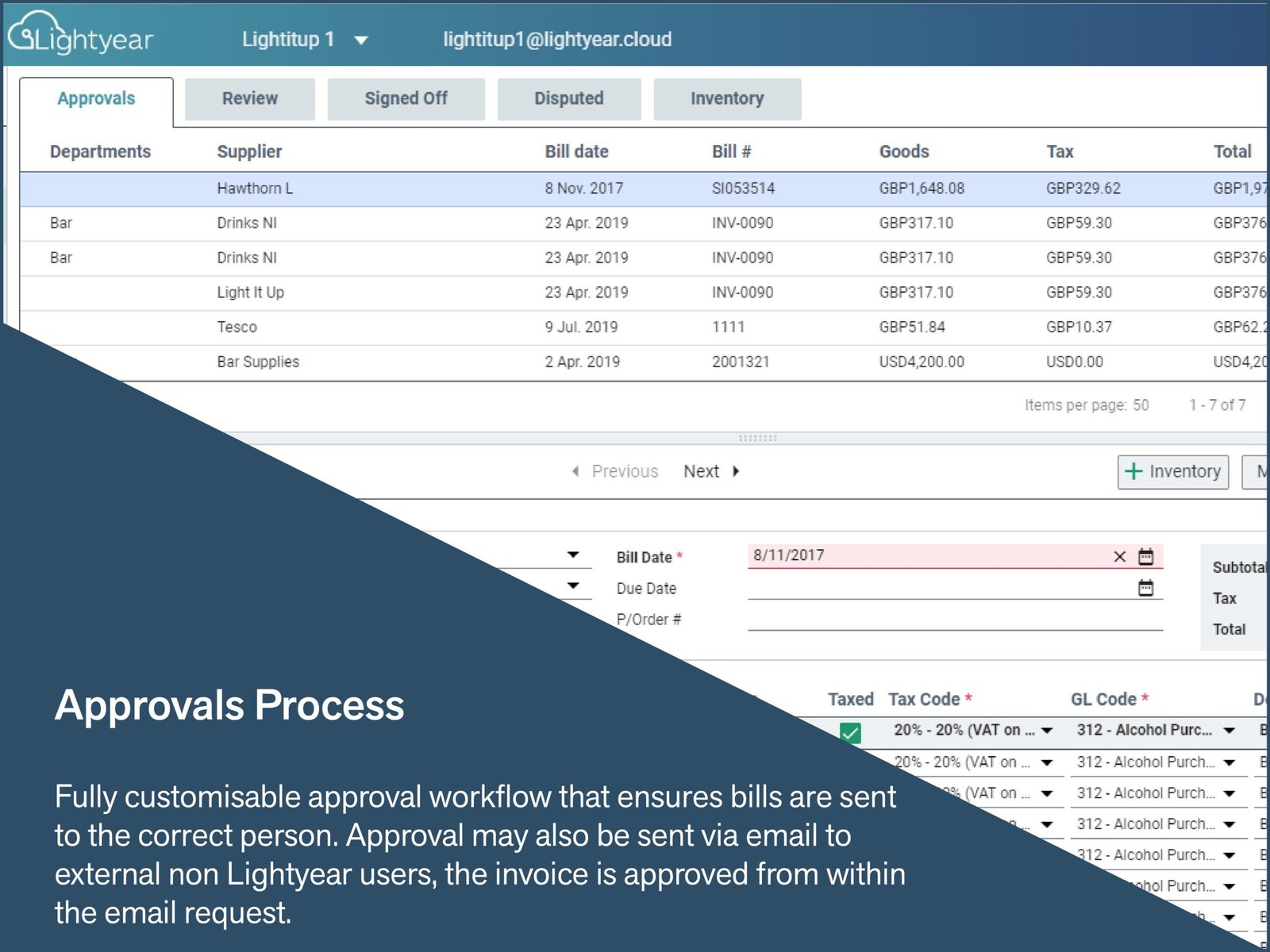Screen dimensions: 1270x952
Task: Click the + Inventory button
Action: tap(1173, 472)
